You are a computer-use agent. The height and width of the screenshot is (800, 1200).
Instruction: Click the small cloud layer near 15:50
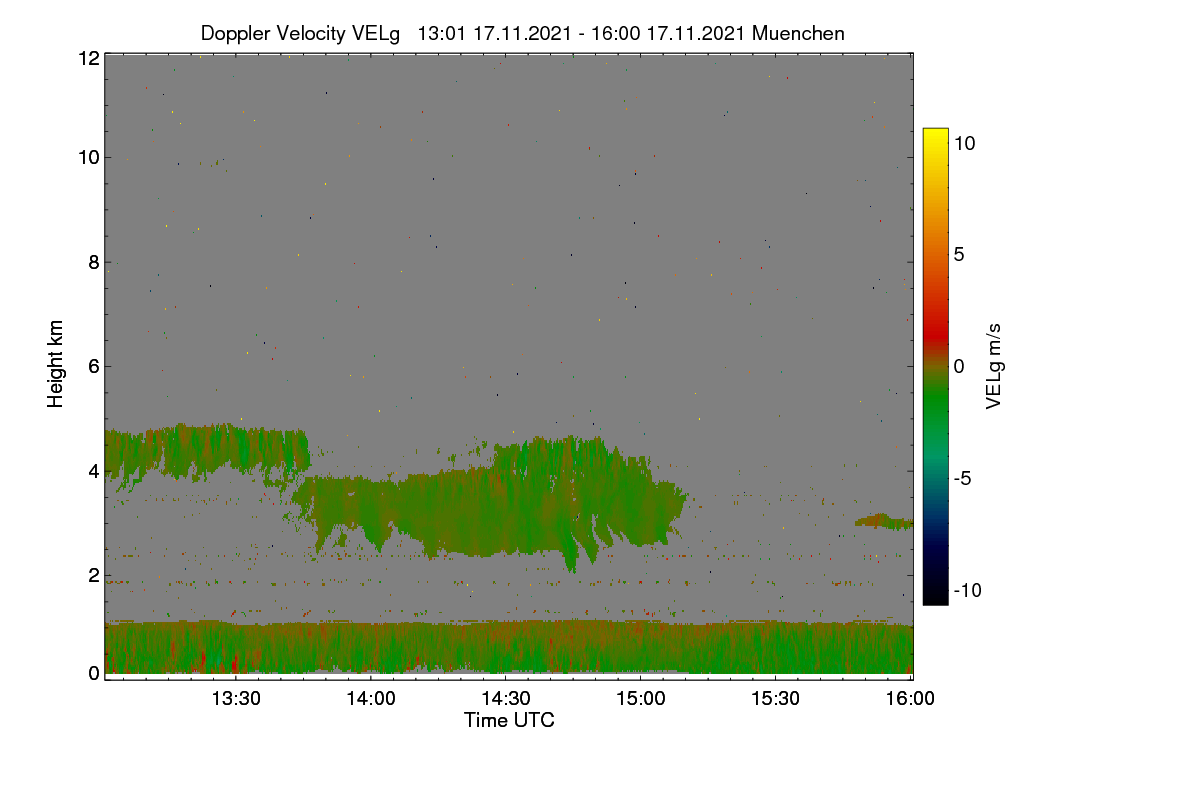coord(884,521)
